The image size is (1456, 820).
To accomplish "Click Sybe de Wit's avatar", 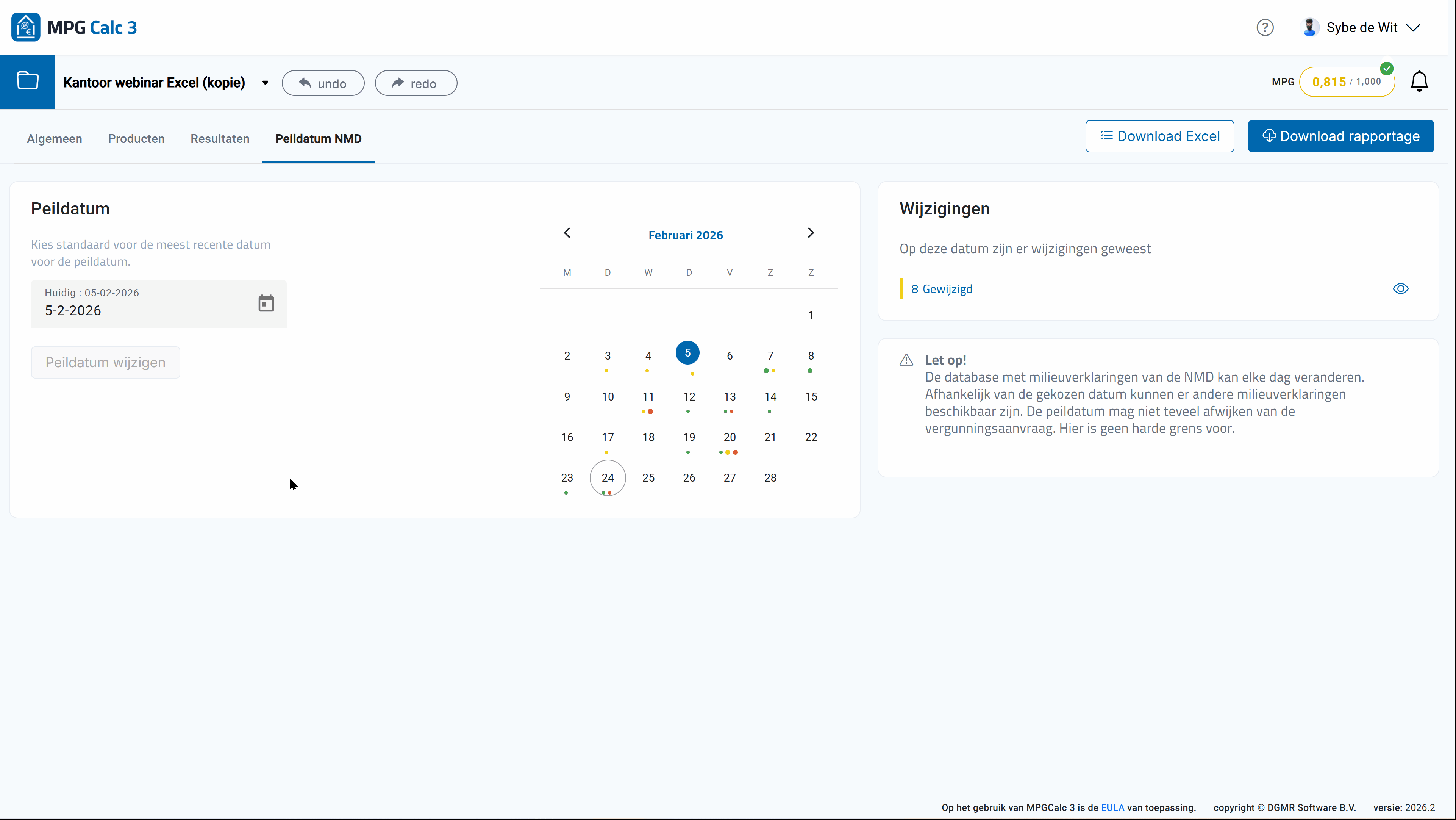I will [x=1310, y=28].
